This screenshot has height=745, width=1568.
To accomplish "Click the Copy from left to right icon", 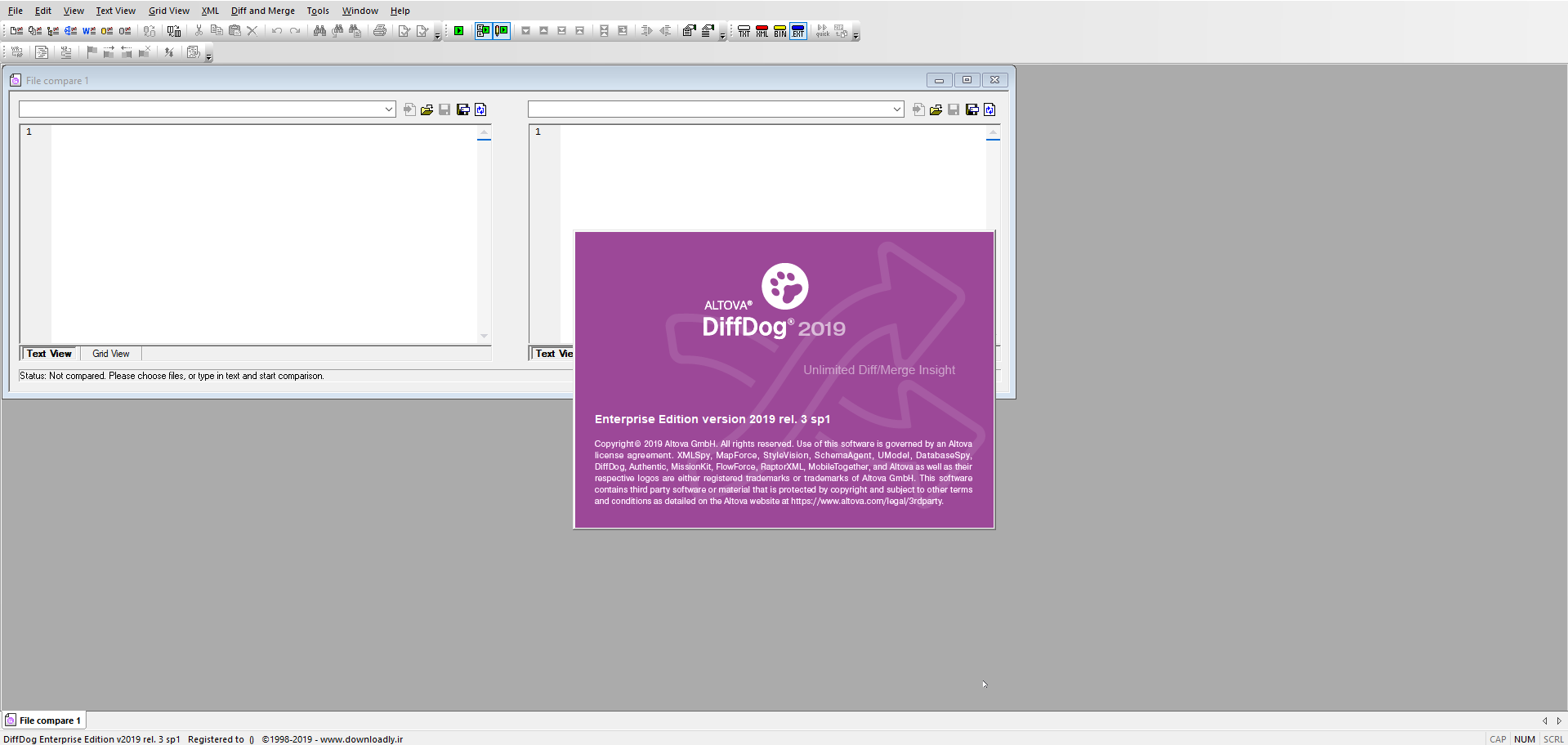I will (x=646, y=31).
